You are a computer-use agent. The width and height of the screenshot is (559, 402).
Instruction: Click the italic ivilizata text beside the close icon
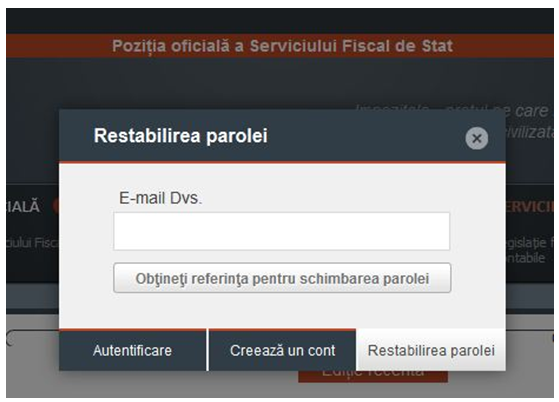pyautogui.click(x=530, y=132)
